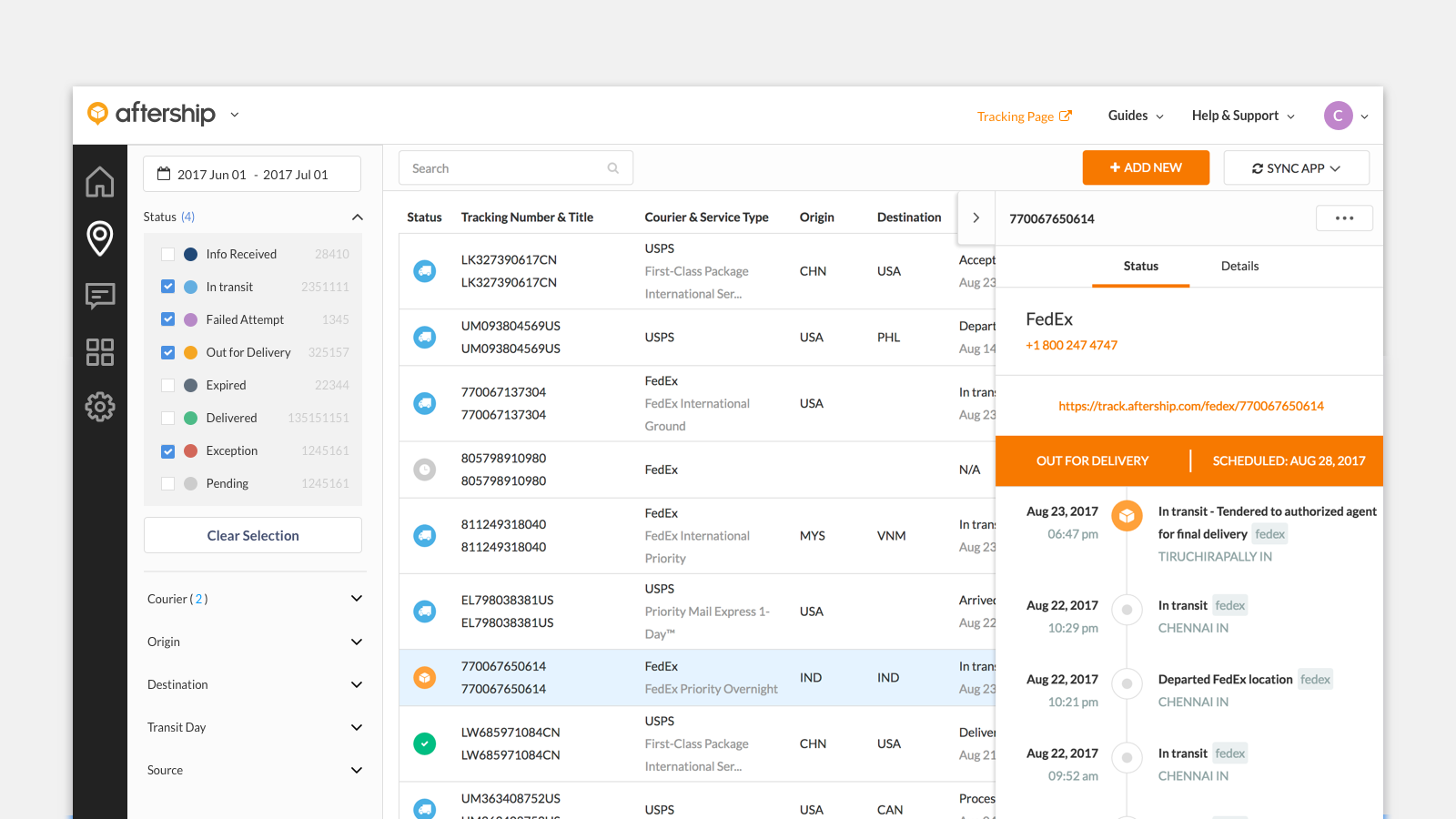Click the fedex tag on Departed FedEx location
This screenshot has width=1456, height=819.
[1315, 679]
